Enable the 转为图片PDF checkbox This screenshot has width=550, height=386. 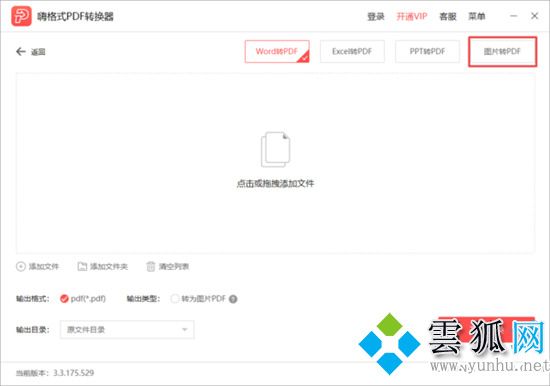click(174, 299)
